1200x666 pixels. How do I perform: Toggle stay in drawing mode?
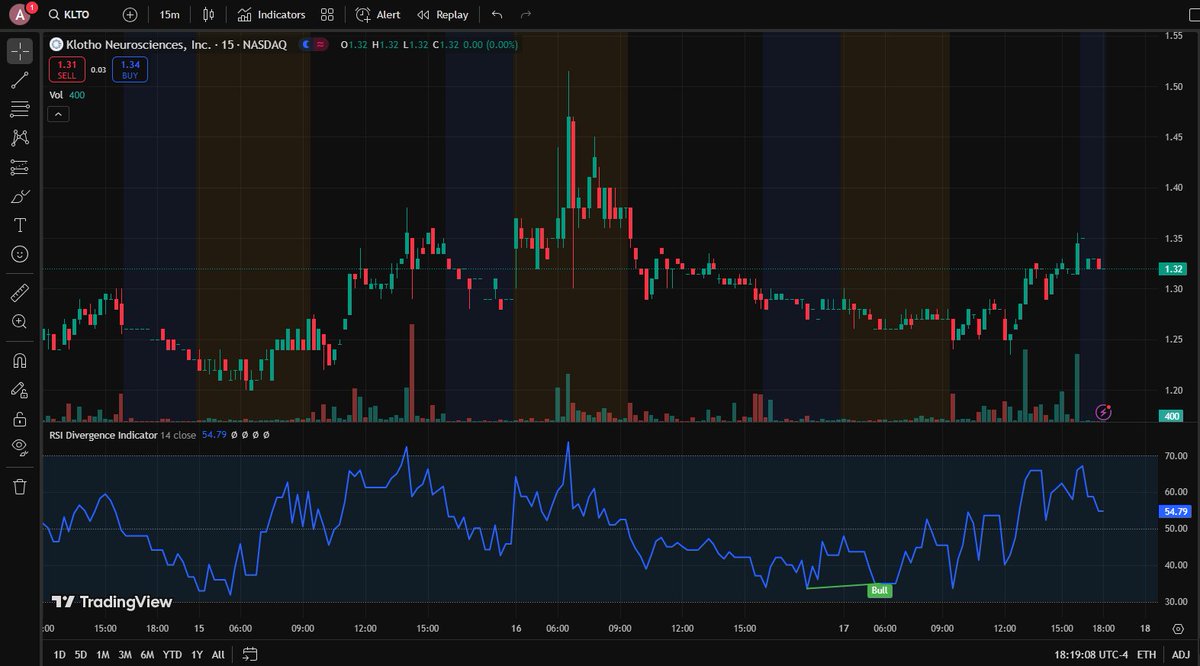click(x=20, y=389)
